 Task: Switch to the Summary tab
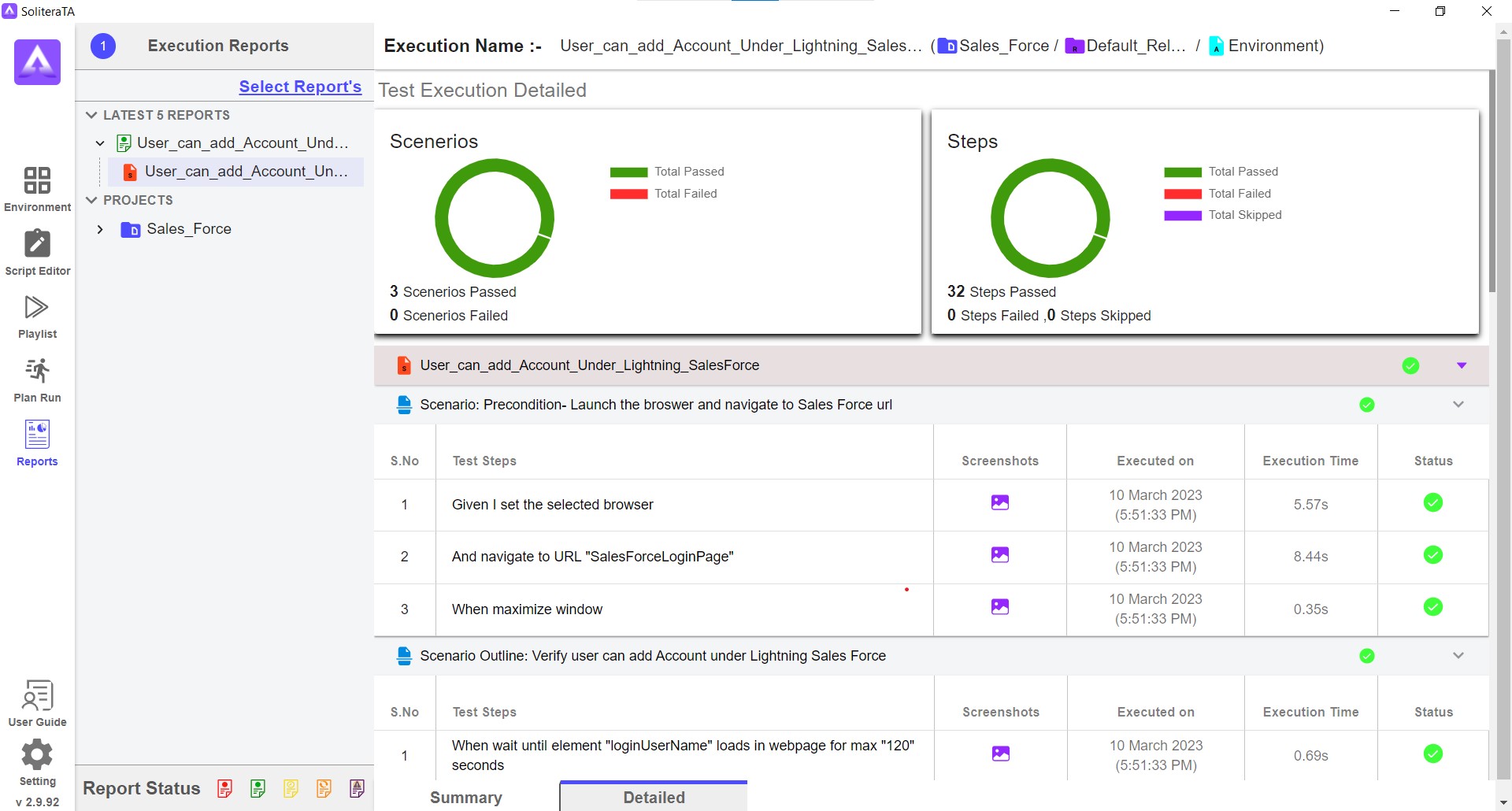coord(466,797)
